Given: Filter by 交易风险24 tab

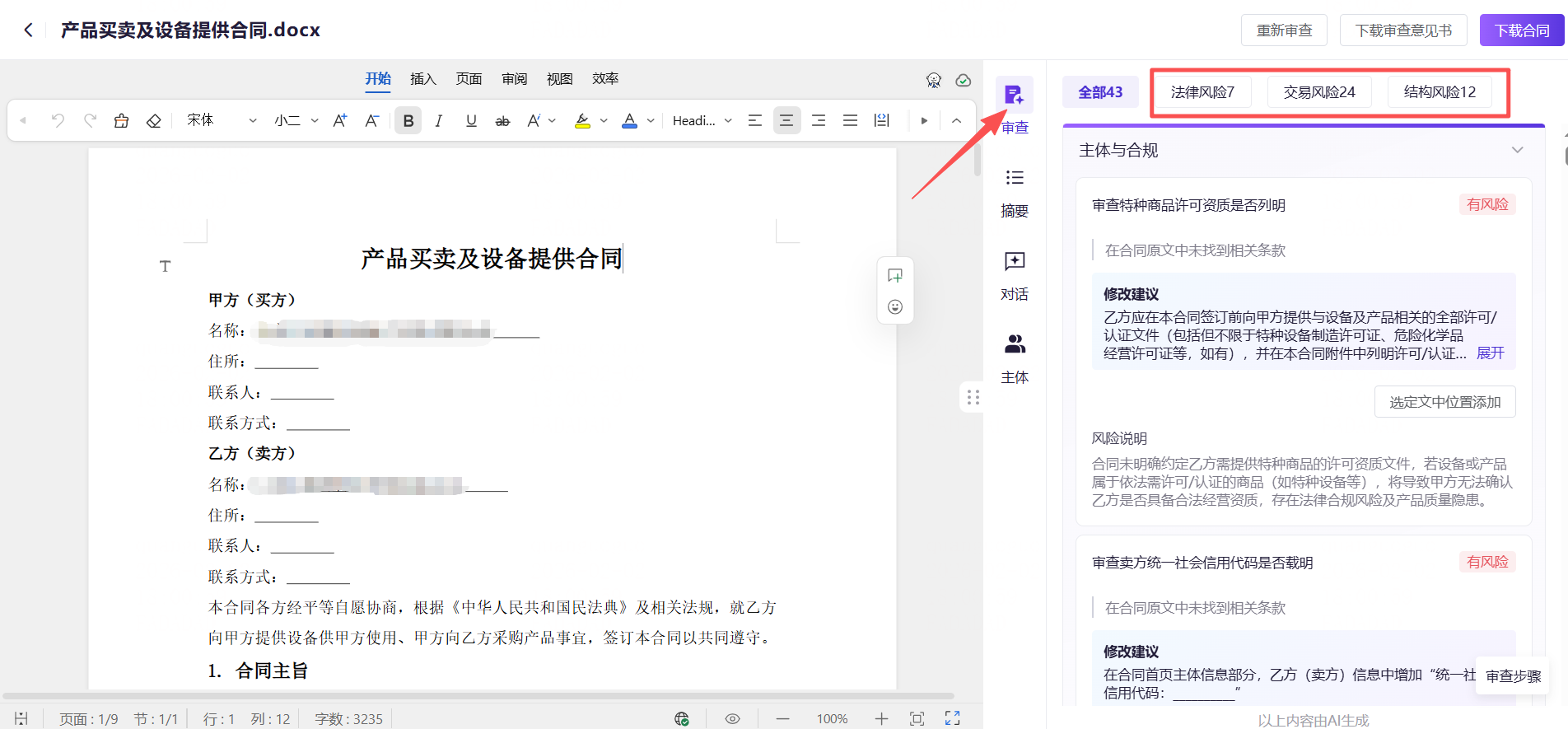Looking at the screenshot, I should tap(1318, 92).
